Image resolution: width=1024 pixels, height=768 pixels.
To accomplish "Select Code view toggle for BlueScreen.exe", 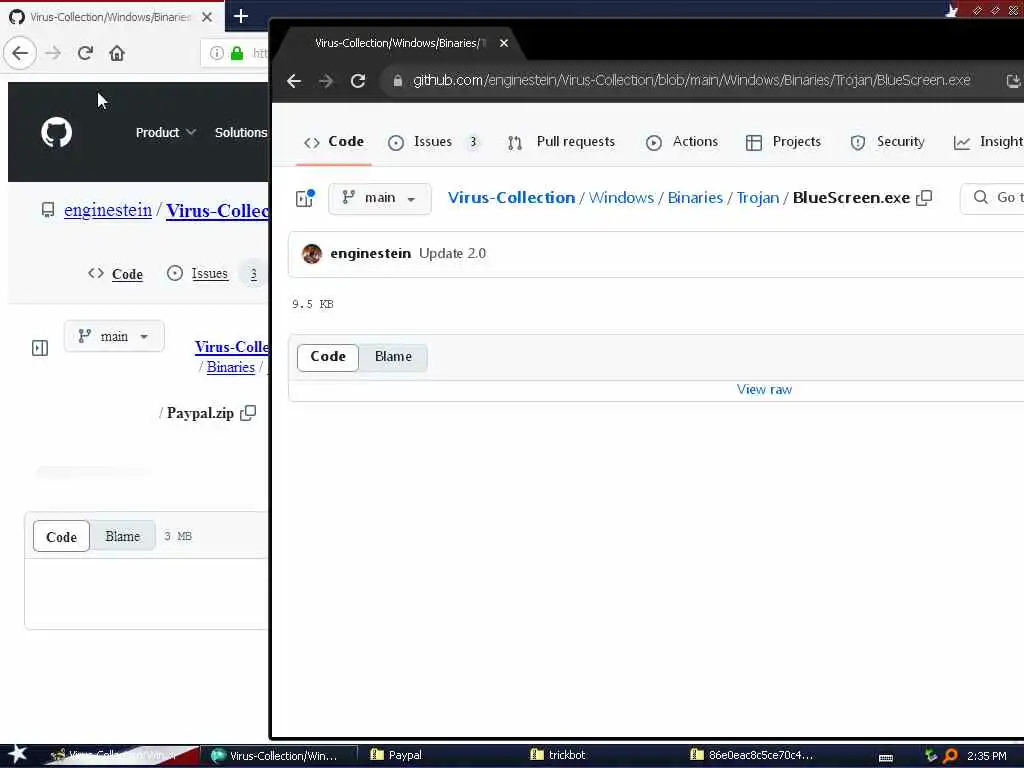I will point(328,357).
